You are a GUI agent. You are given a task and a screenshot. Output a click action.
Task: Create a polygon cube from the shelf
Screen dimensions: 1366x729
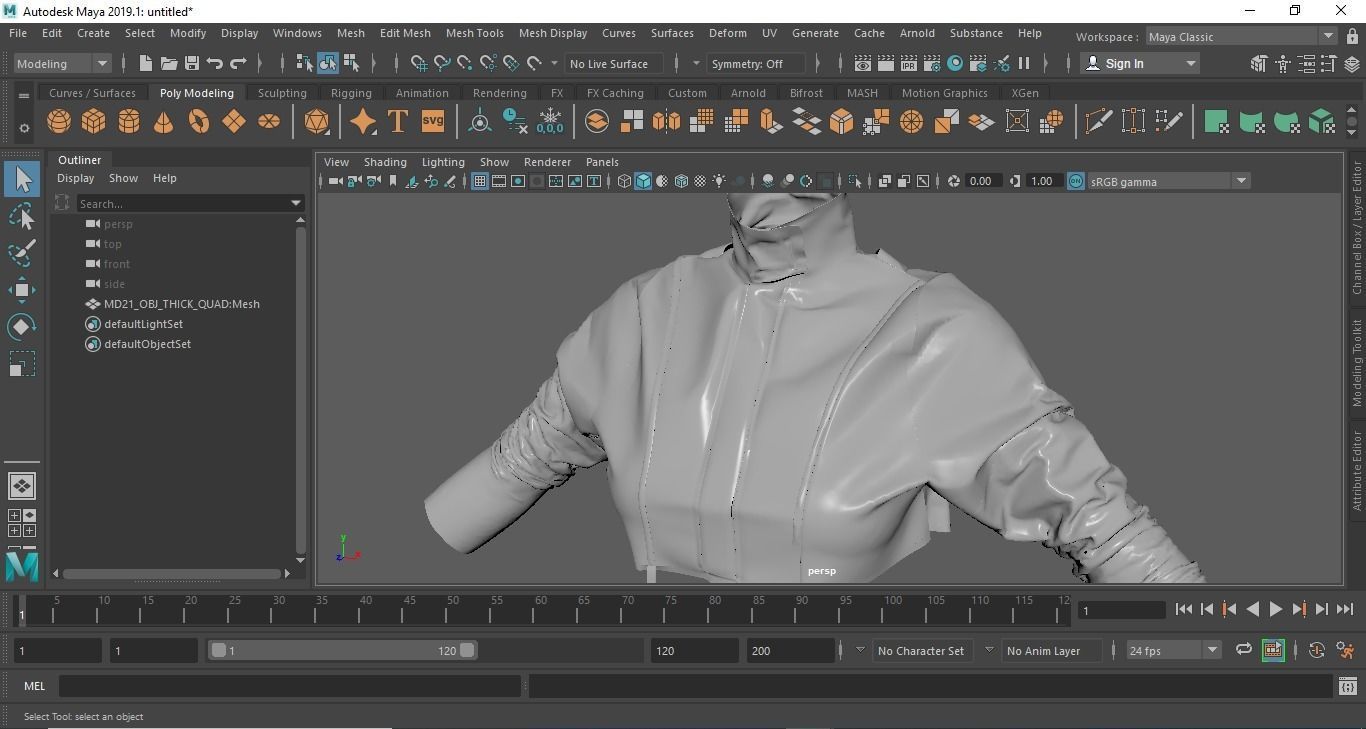click(94, 122)
